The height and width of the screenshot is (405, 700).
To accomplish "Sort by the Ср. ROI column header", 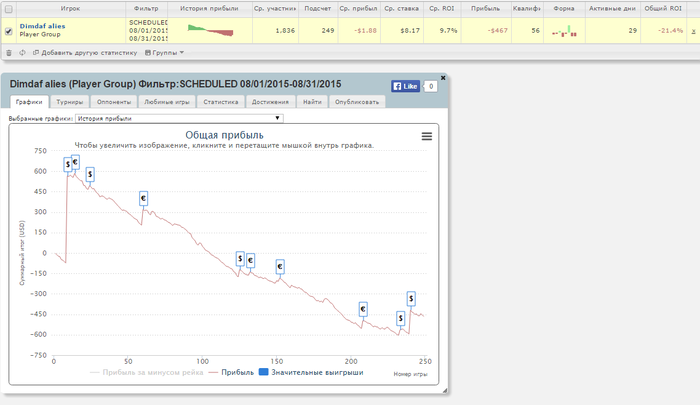I will point(442,8).
